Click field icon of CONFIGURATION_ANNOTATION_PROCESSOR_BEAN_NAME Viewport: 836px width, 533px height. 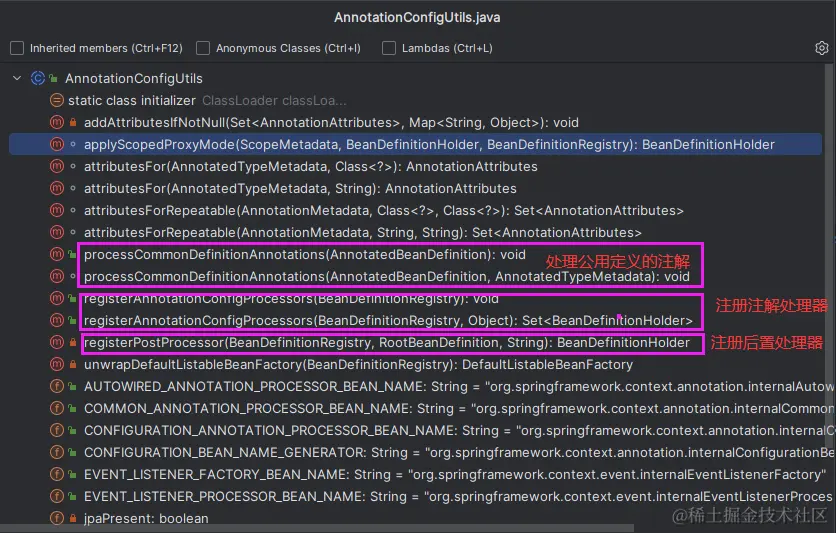[57, 430]
